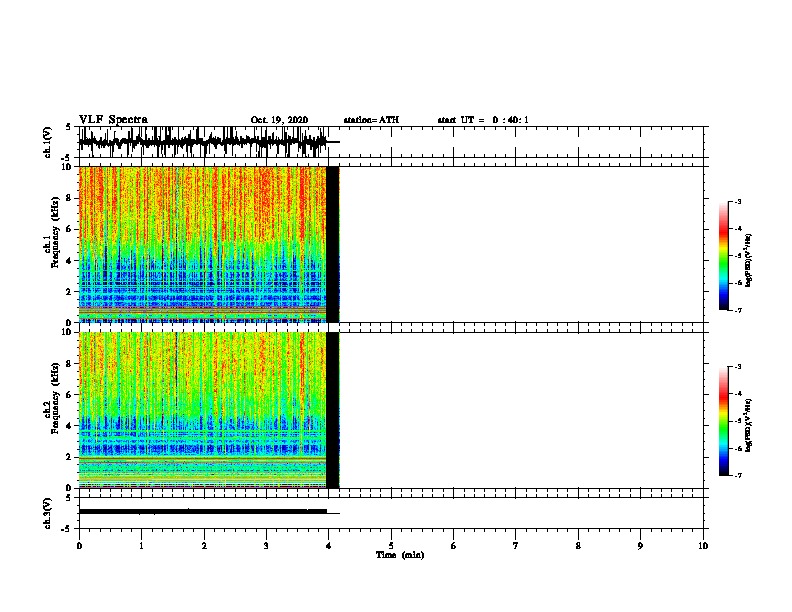The height and width of the screenshot is (612, 792).
Task: Click time axis tick label "3"
Action: coord(266,546)
